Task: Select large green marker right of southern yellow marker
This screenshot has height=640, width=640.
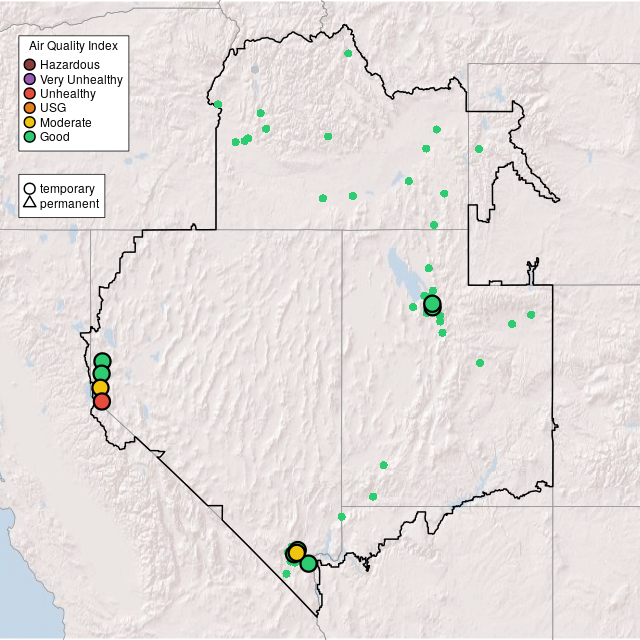Action: pyautogui.click(x=308, y=563)
